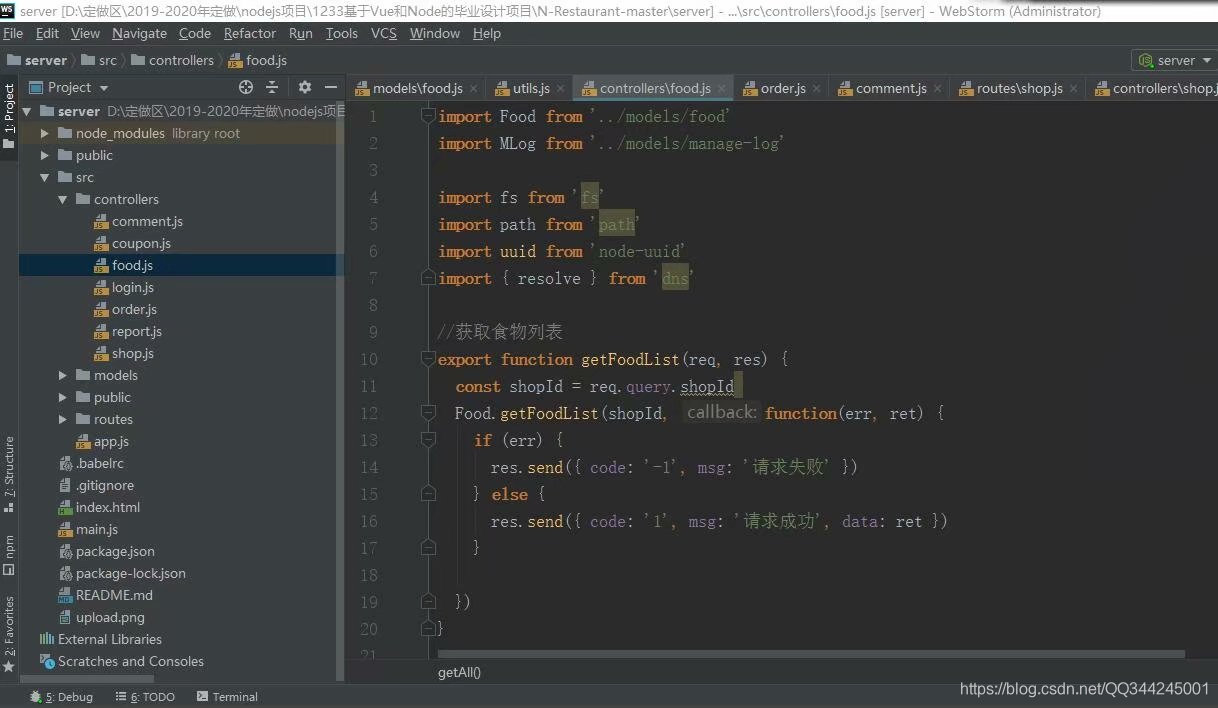Close the order.js tab
Screen dimensions: 1218x708
[816, 89]
